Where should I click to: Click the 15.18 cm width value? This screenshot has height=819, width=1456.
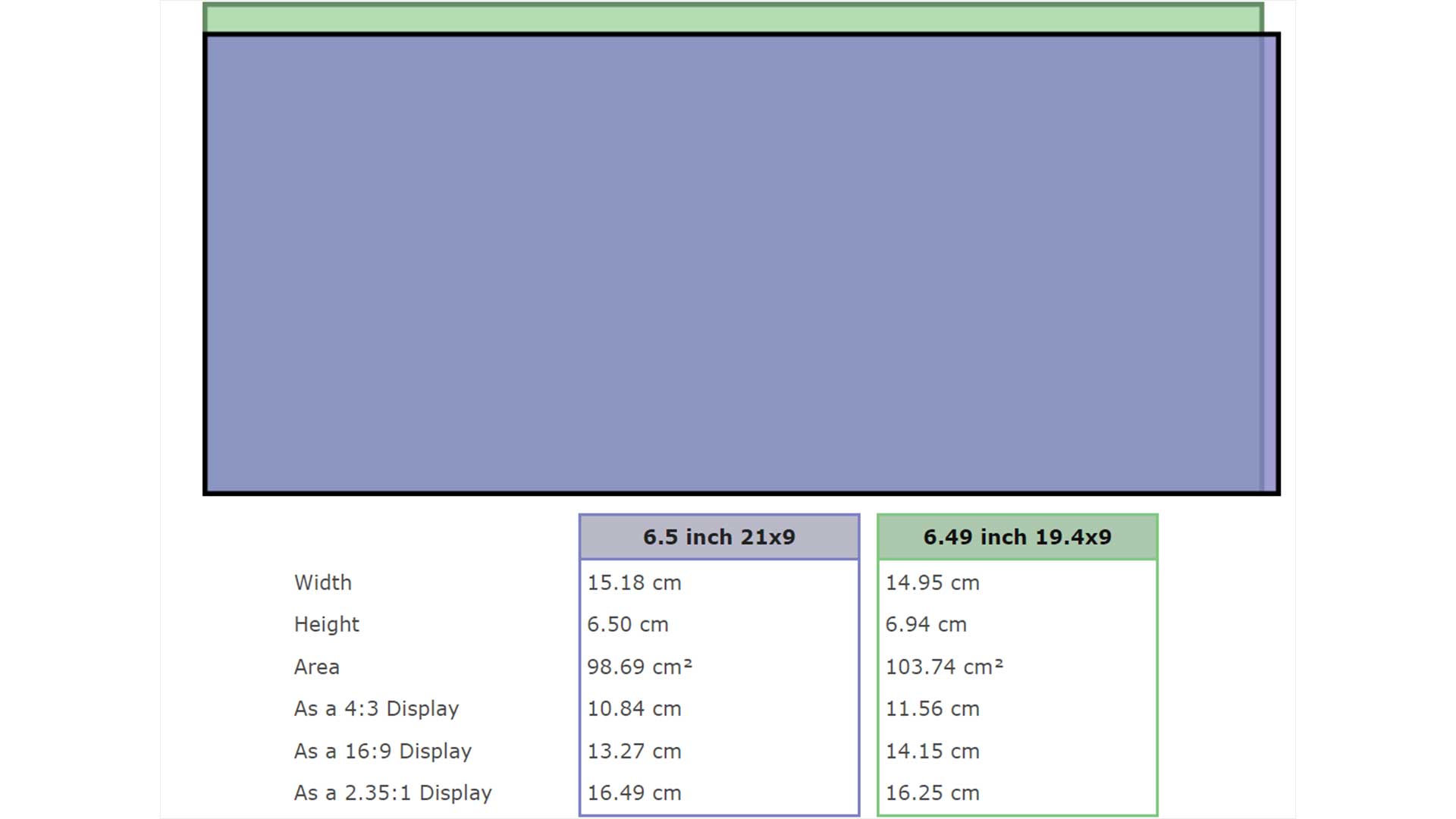click(634, 582)
